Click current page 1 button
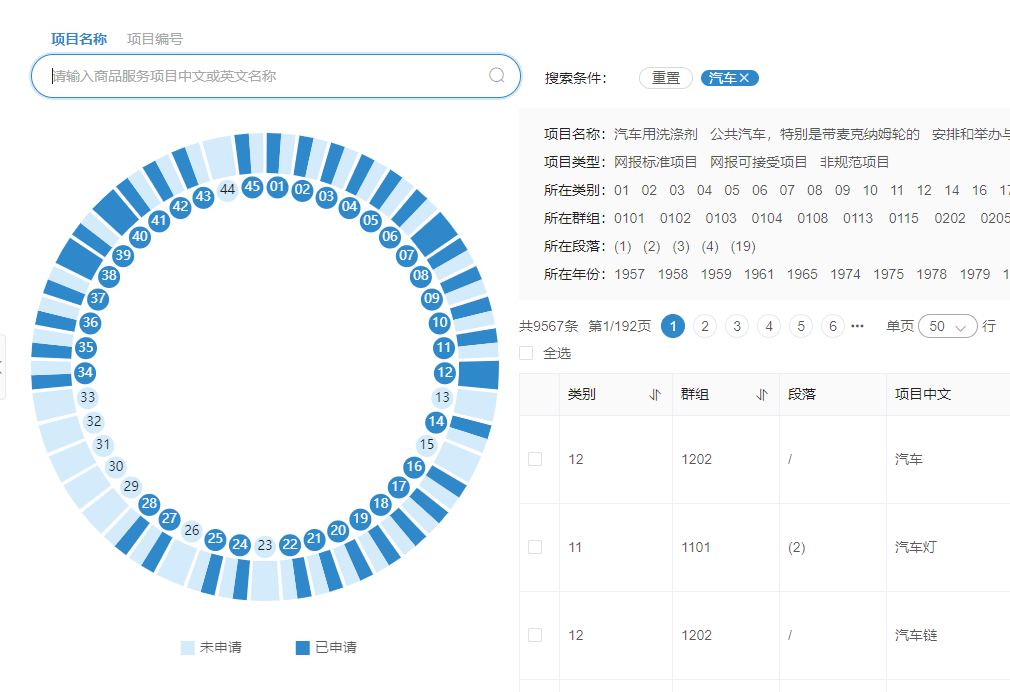Screen dimensions: 1010x692 pos(673,326)
